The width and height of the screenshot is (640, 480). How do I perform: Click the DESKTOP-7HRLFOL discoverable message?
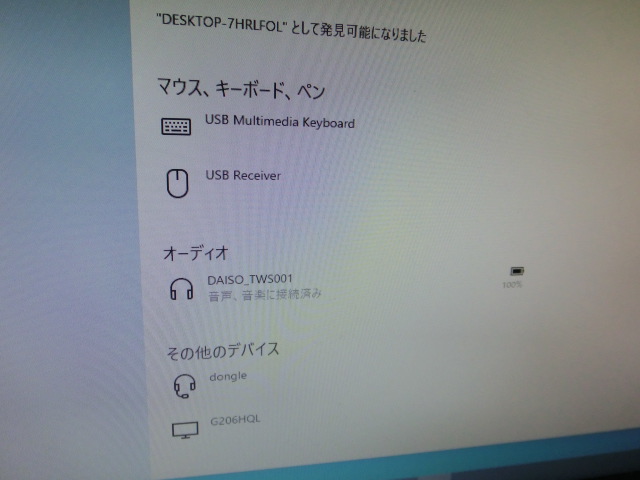pos(291,29)
